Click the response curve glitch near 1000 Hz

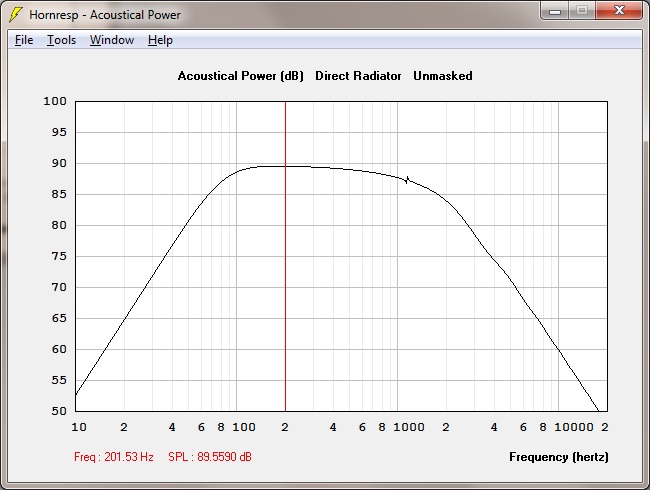pyautogui.click(x=407, y=180)
